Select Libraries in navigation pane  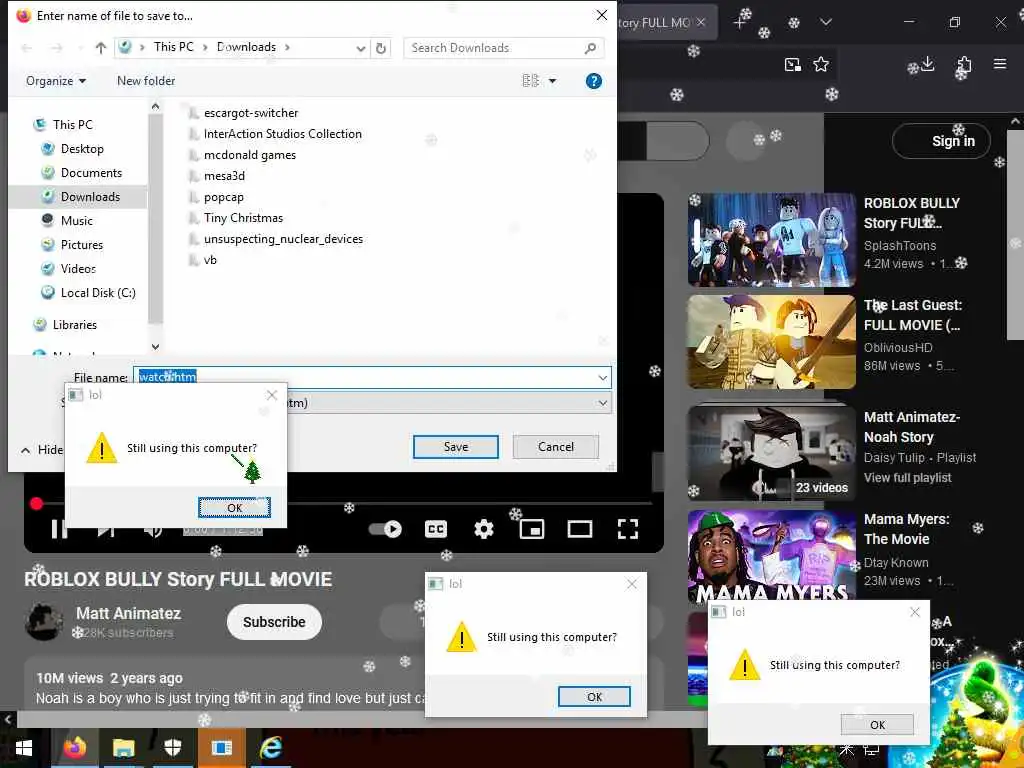74,325
